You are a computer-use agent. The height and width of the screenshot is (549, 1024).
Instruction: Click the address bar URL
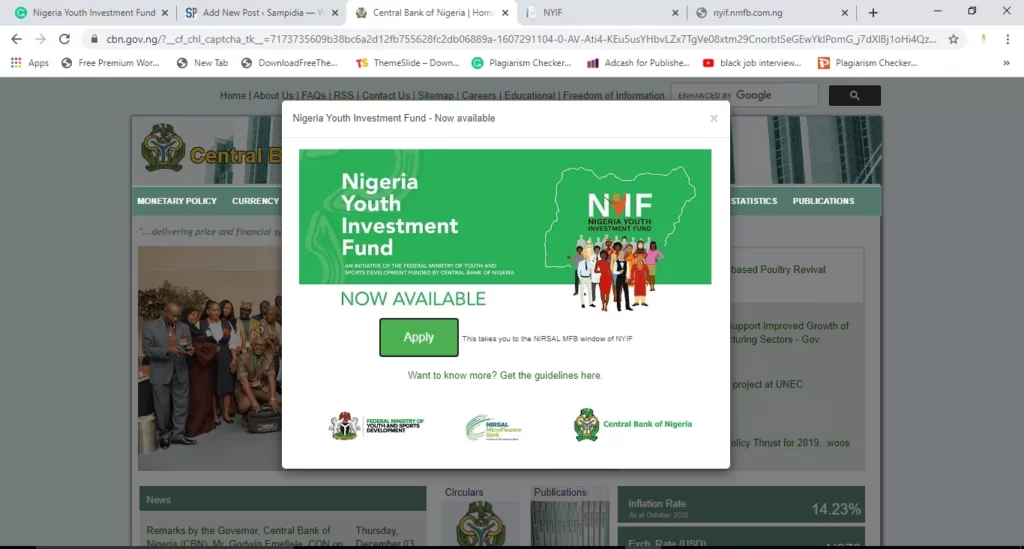(520, 39)
